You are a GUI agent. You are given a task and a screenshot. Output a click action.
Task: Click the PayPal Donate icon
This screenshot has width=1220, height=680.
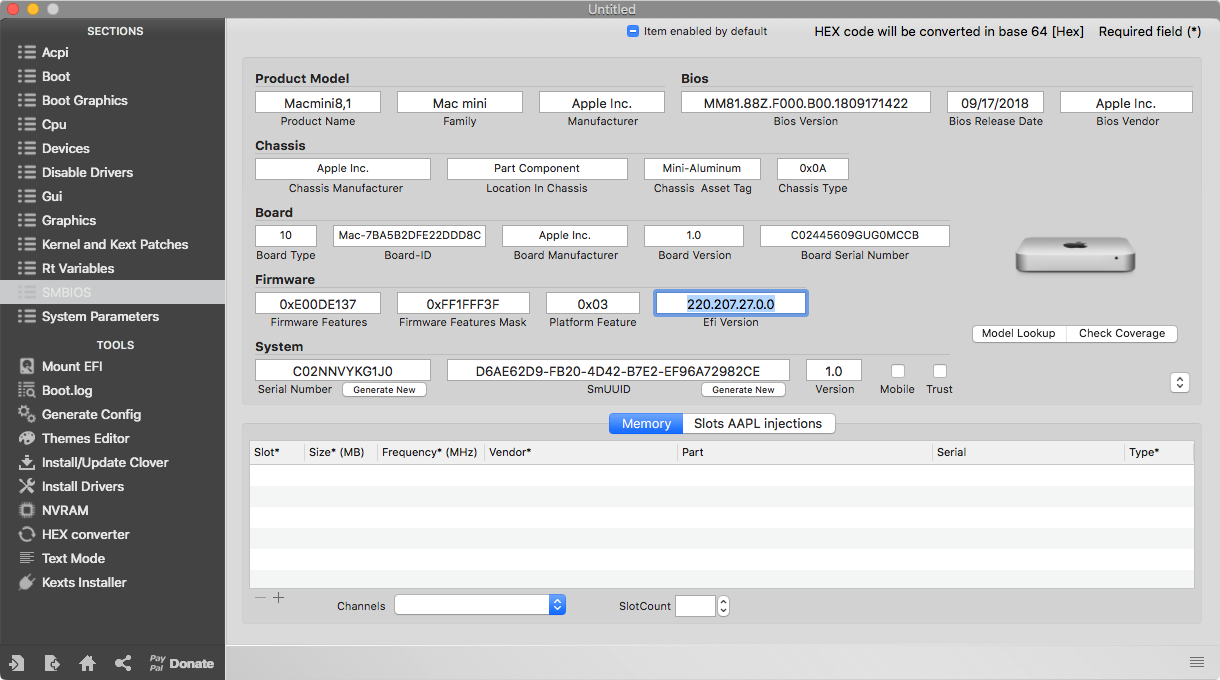coord(181,663)
